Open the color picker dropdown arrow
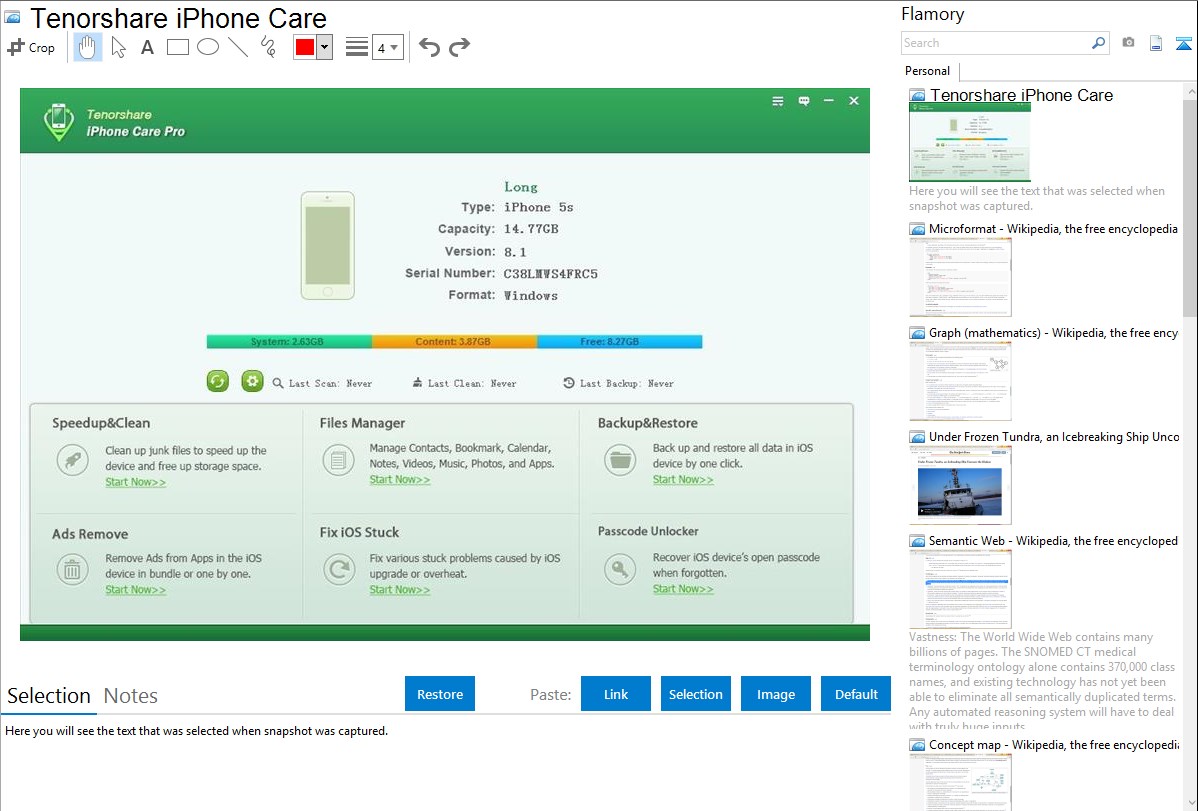 point(324,47)
